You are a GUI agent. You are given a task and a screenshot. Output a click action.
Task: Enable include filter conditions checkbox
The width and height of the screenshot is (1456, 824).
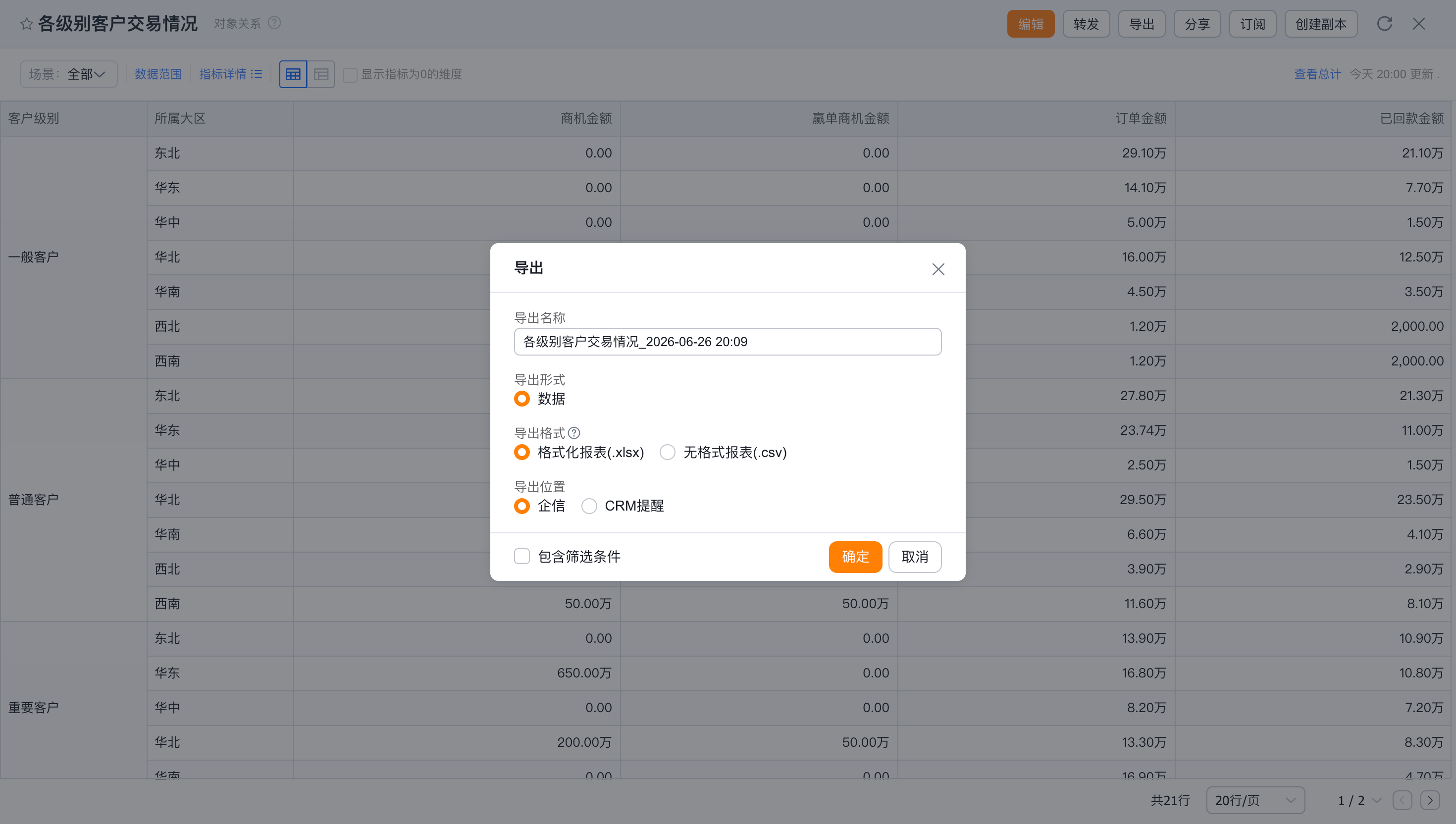[x=522, y=556]
